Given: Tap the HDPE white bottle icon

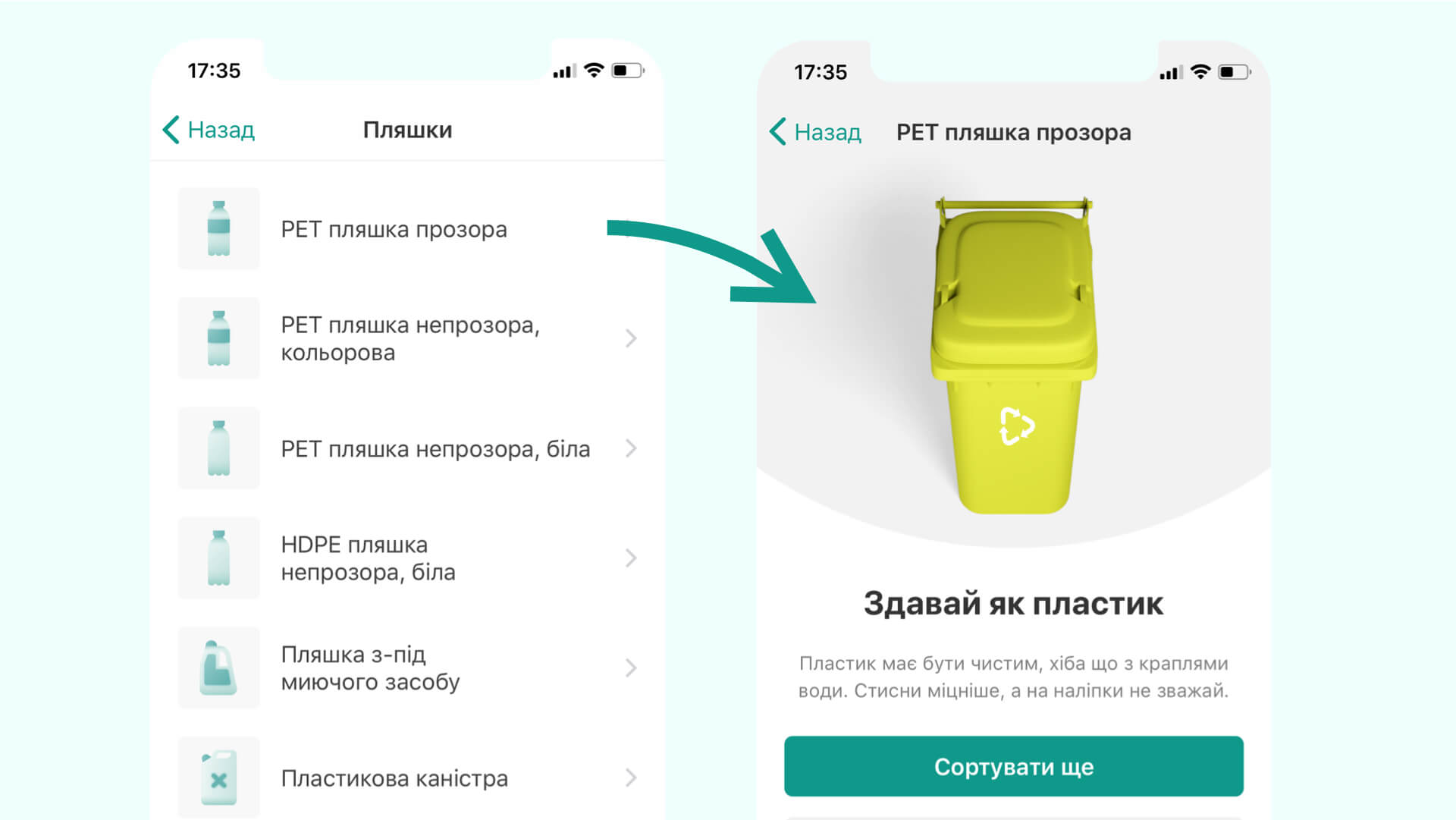Looking at the screenshot, I should tap(218, 558).
